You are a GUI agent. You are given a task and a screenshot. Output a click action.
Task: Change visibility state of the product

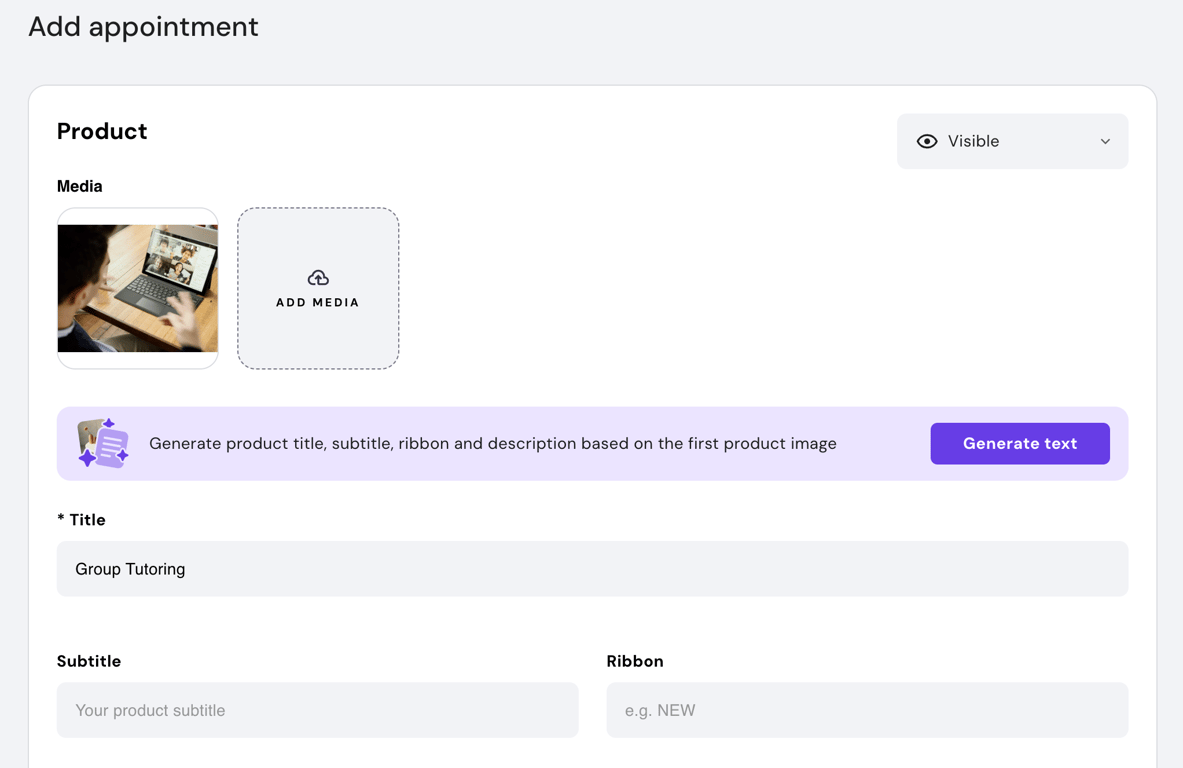click(1012, 141)
